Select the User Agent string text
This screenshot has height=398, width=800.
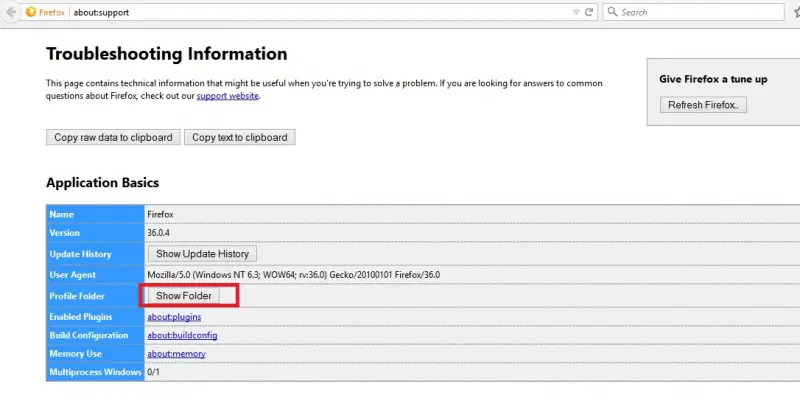pyautogui.click(x=293, y=275)
